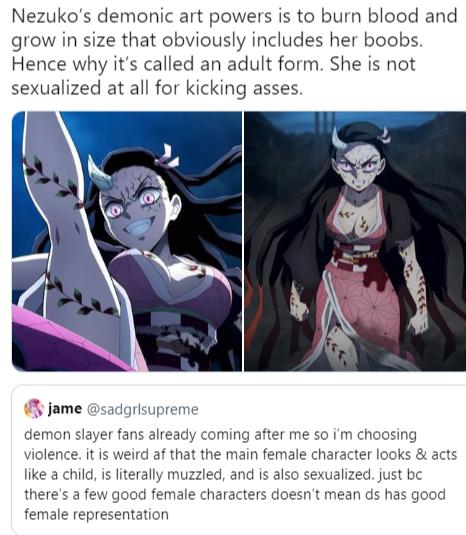Click the main tweet text about Nezuko's powers
Viewport: 466px width, 535px height.
click(234, 52)
